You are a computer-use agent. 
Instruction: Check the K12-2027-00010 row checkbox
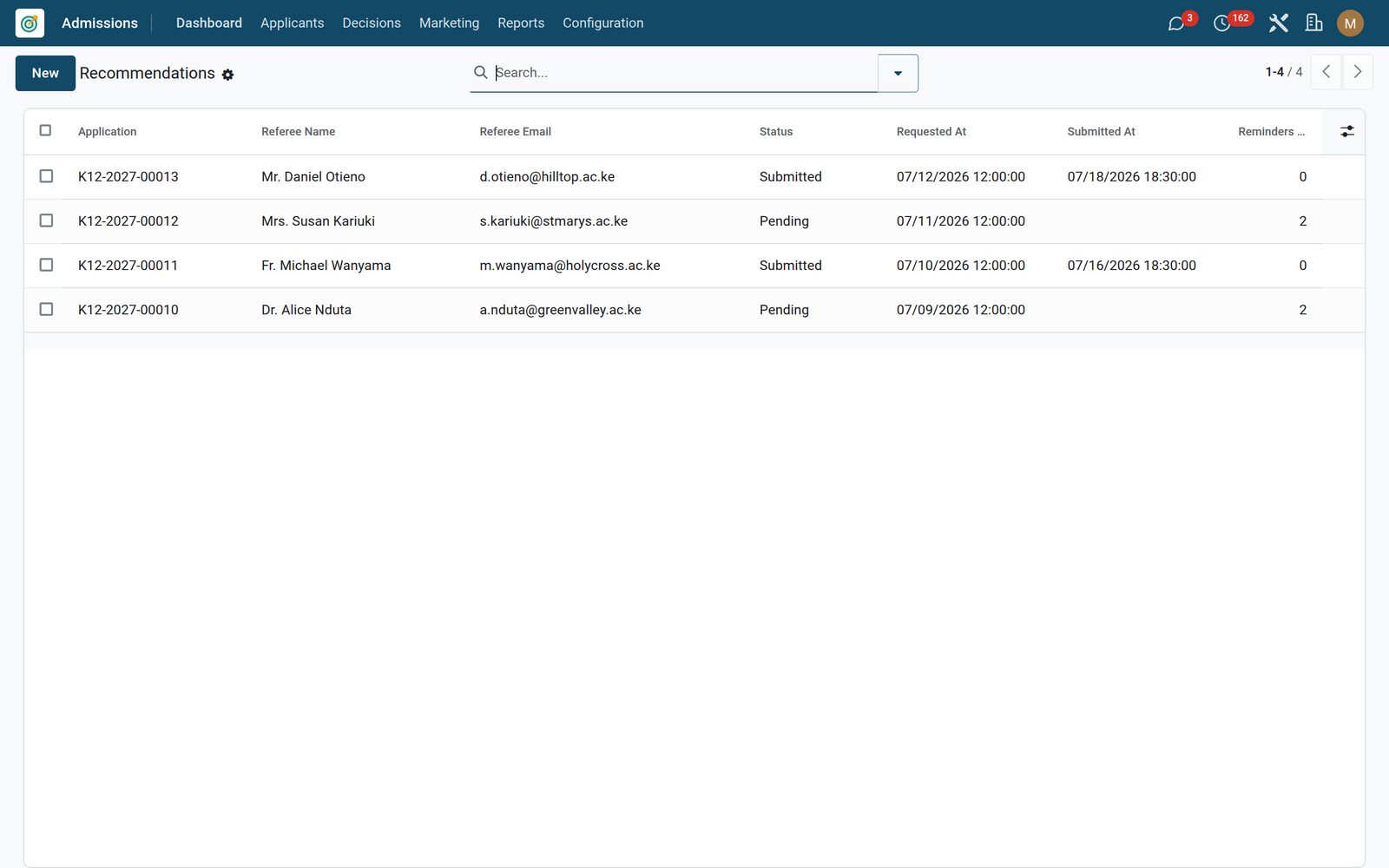coord(46,309)
